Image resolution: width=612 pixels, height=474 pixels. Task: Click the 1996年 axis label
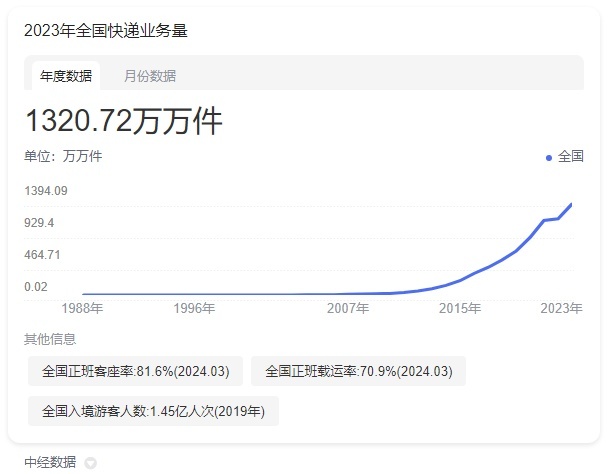pyautogui.click(x=194, y=308)
